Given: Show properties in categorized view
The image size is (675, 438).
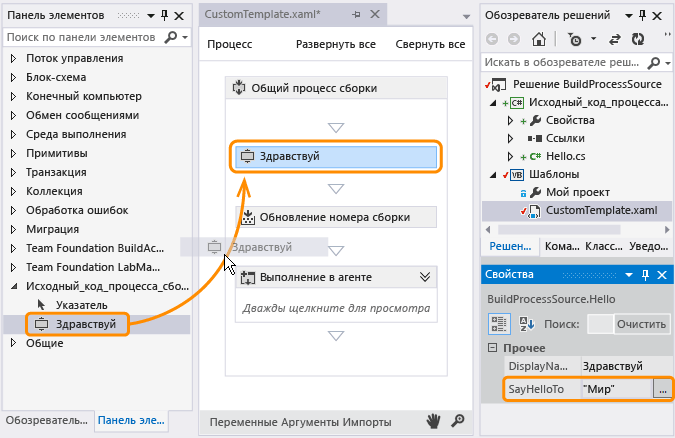Looking at the screenshot, I should click(499, 324).
